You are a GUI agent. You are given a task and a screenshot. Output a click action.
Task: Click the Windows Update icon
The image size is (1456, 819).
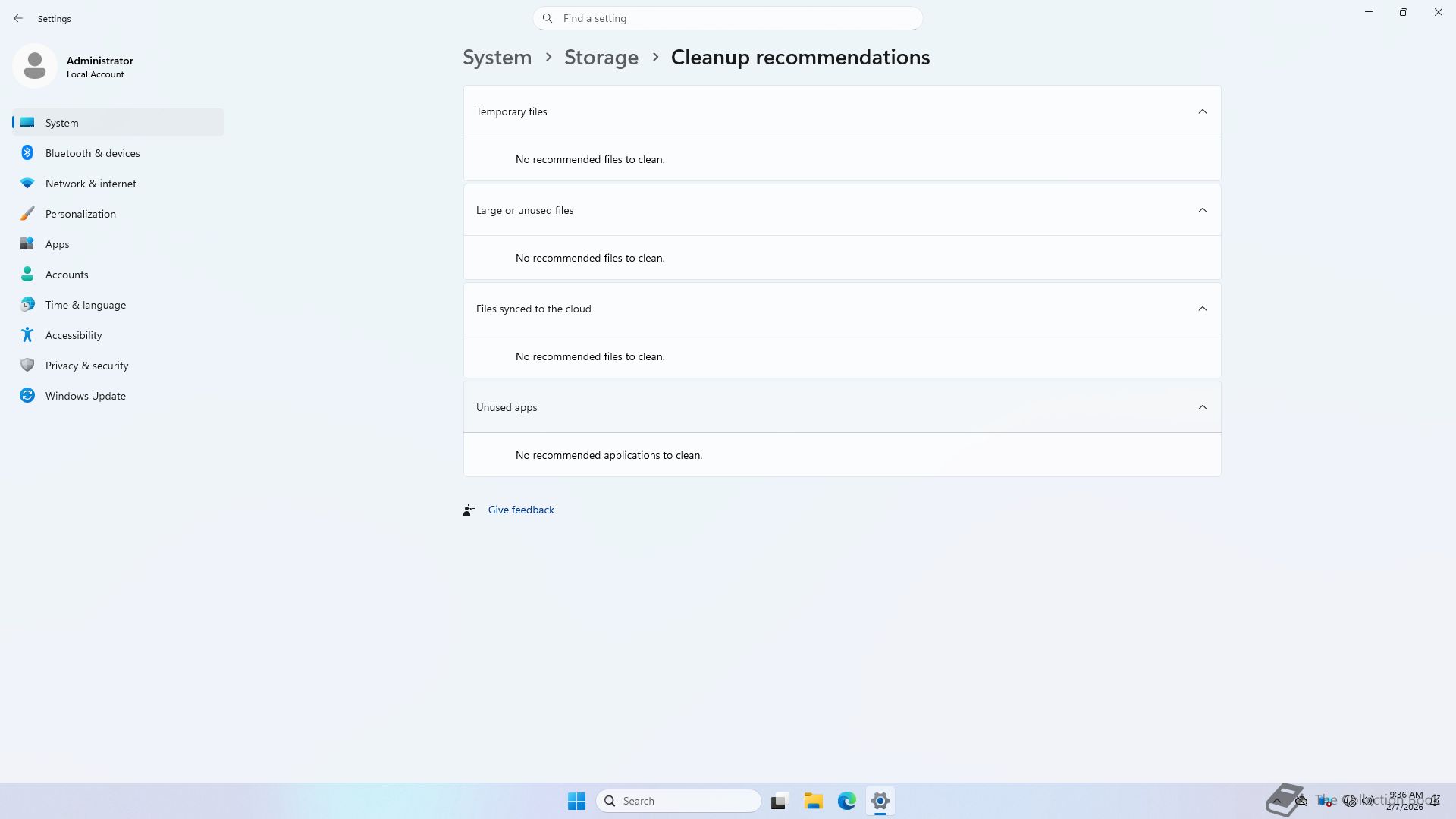pos(27,396)
